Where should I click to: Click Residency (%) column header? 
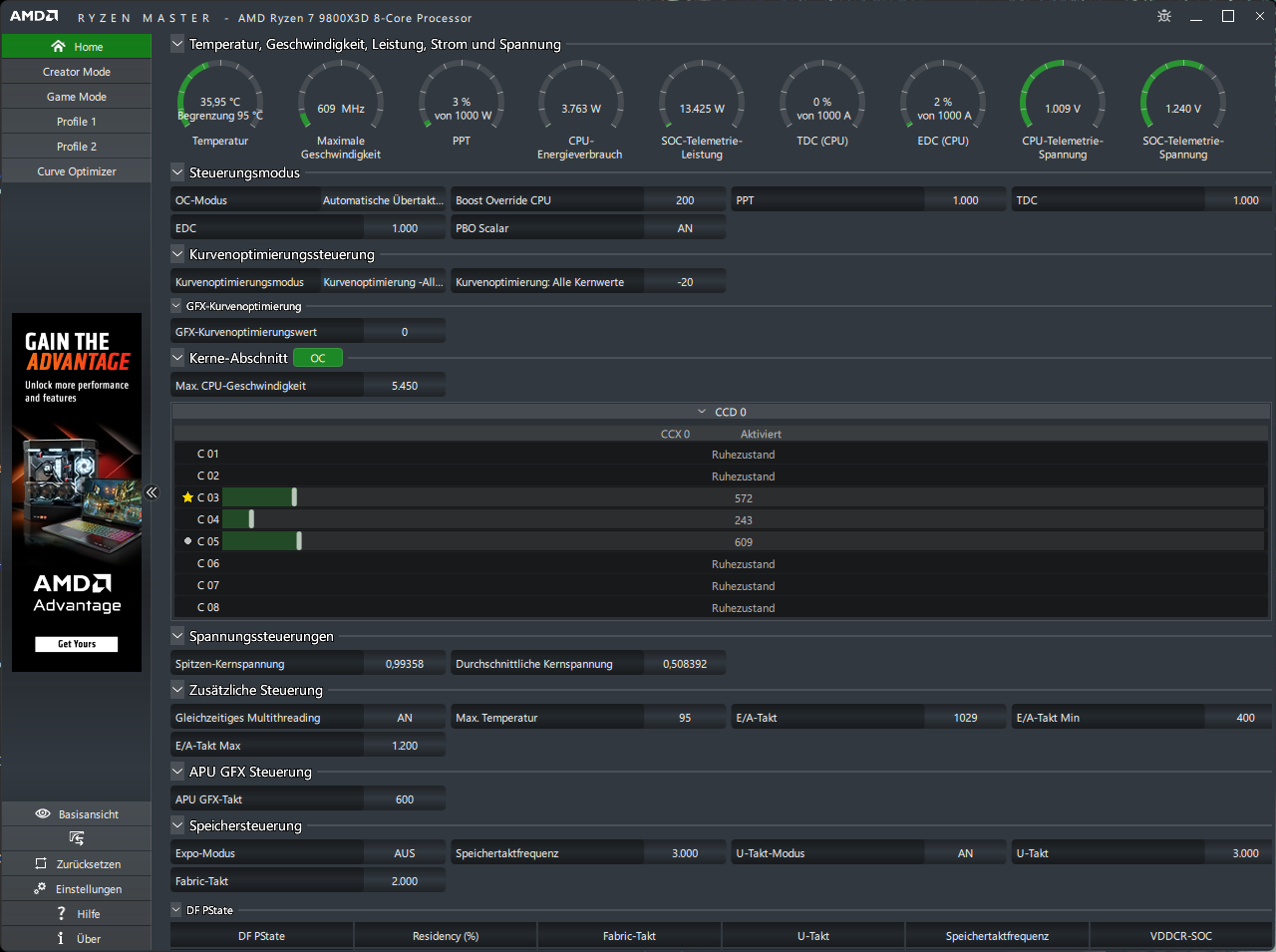(446, 936)
